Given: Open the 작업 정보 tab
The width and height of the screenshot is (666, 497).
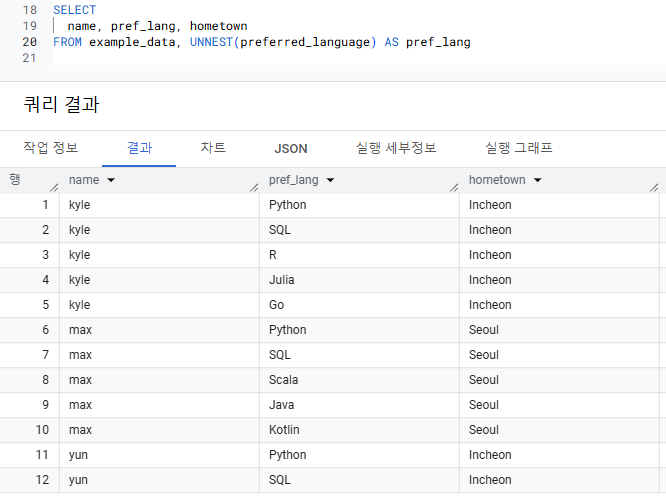Looking at the screenshot, I should pos(51,148).
